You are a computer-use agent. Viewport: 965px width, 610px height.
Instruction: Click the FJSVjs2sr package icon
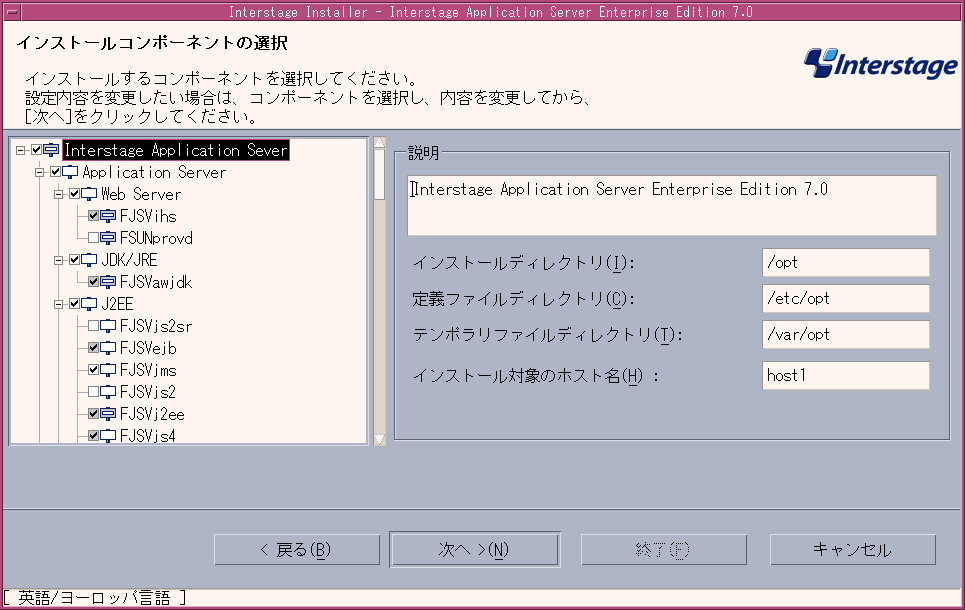click(x=108, y=326)
